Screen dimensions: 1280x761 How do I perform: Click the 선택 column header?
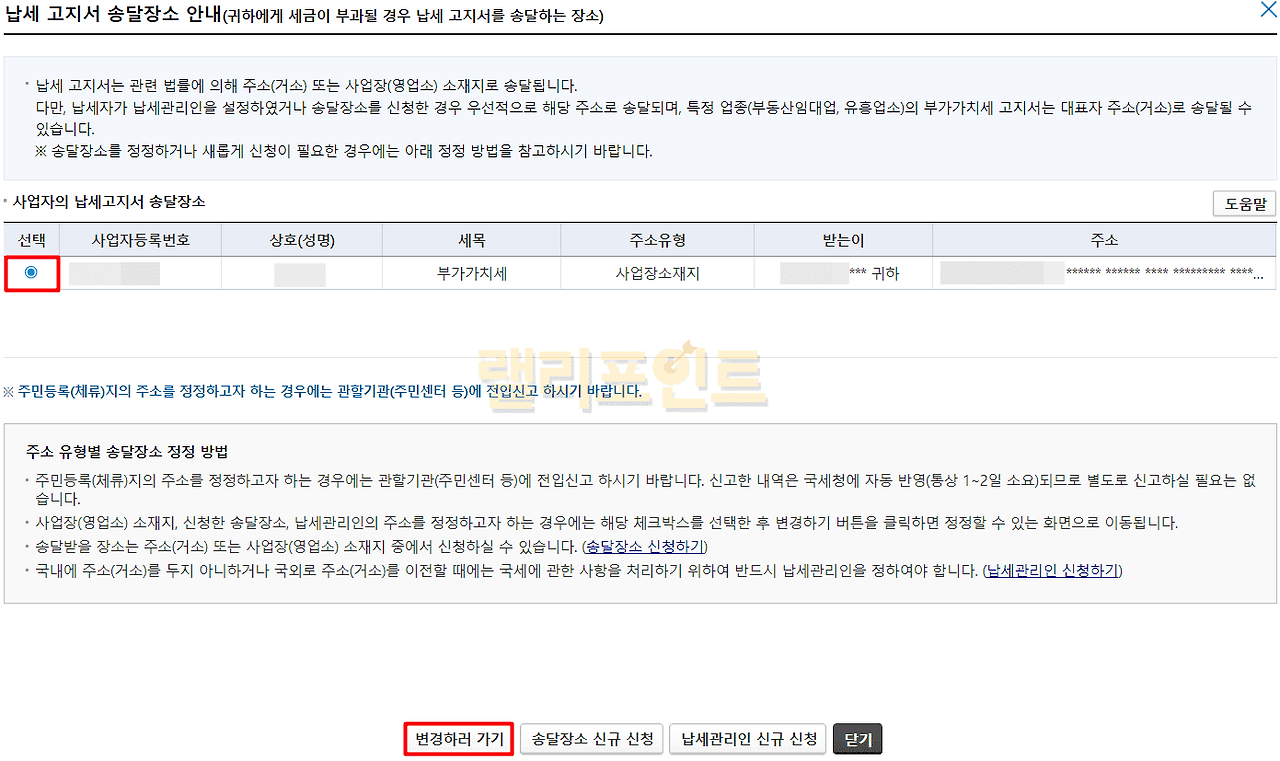point(31,240)
